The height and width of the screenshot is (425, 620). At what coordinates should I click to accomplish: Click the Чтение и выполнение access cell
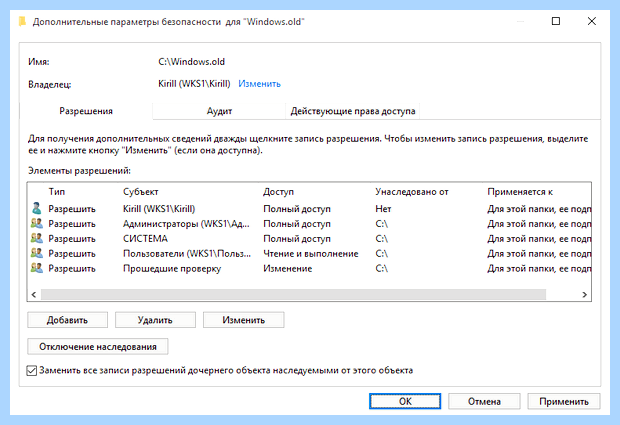(x=311, y=253)
